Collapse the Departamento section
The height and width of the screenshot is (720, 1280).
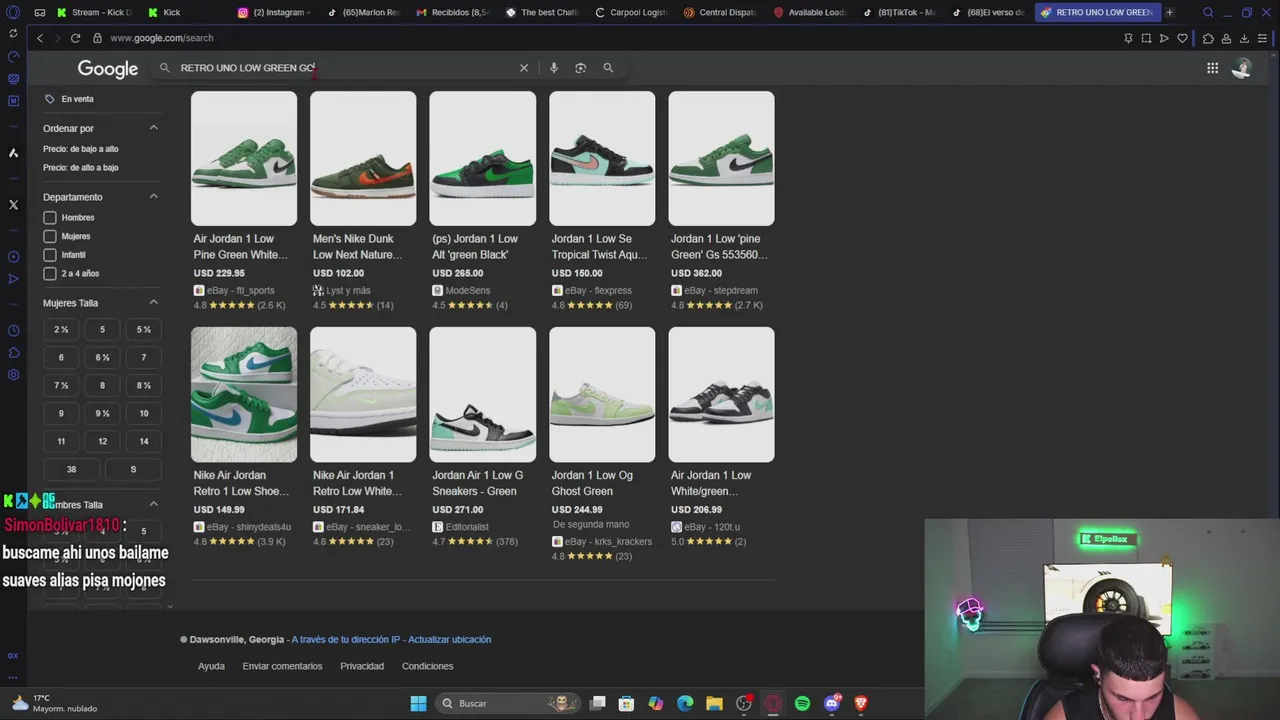[x=153, y=196]
